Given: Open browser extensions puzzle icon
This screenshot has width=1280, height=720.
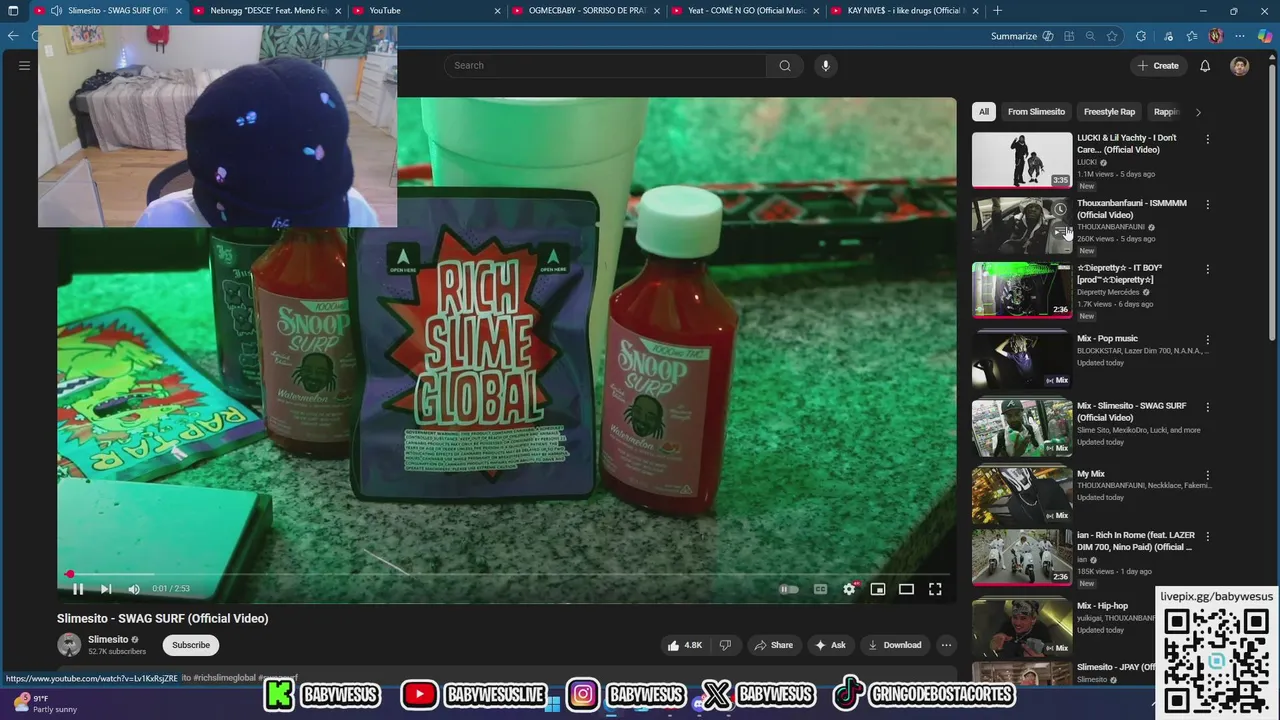Looking at the screenshot, I should click(x=1141, y=37).
